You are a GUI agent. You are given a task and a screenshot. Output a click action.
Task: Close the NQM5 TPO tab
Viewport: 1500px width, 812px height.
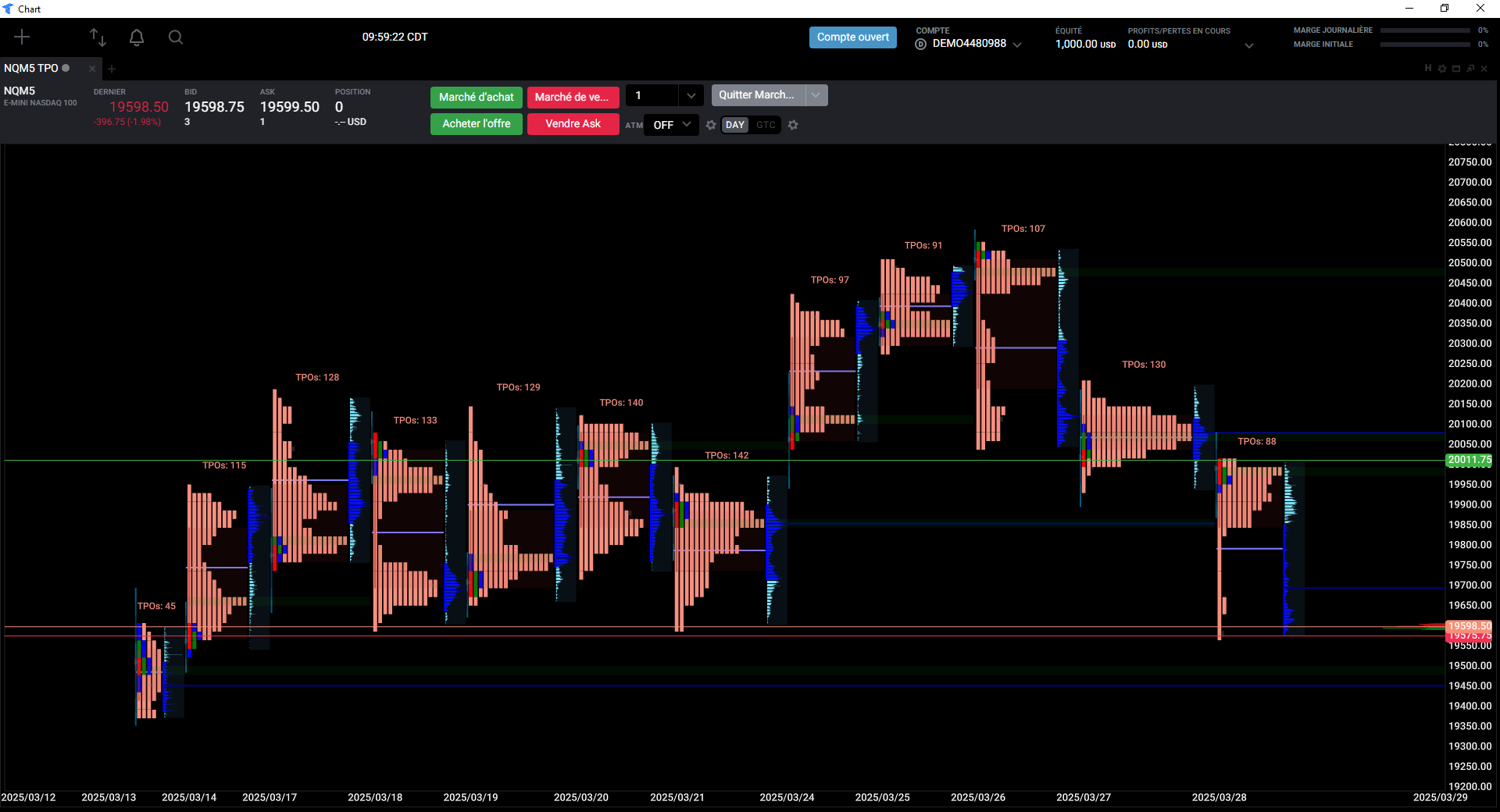tap(92, 69)
